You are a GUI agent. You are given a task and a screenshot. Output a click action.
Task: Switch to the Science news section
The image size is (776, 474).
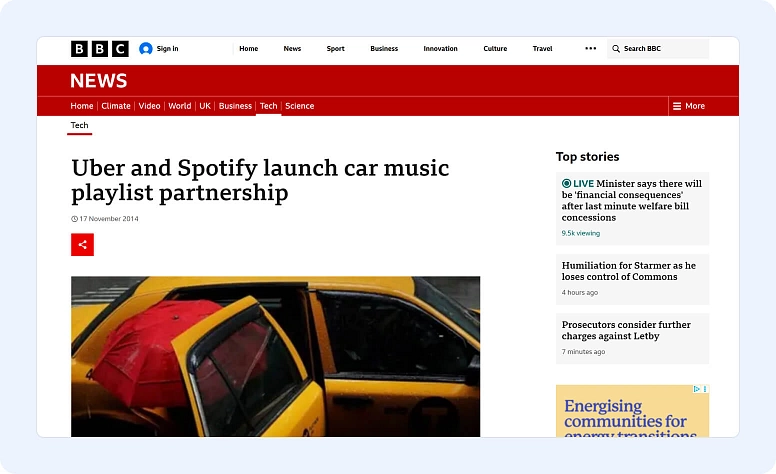point(299,106)
